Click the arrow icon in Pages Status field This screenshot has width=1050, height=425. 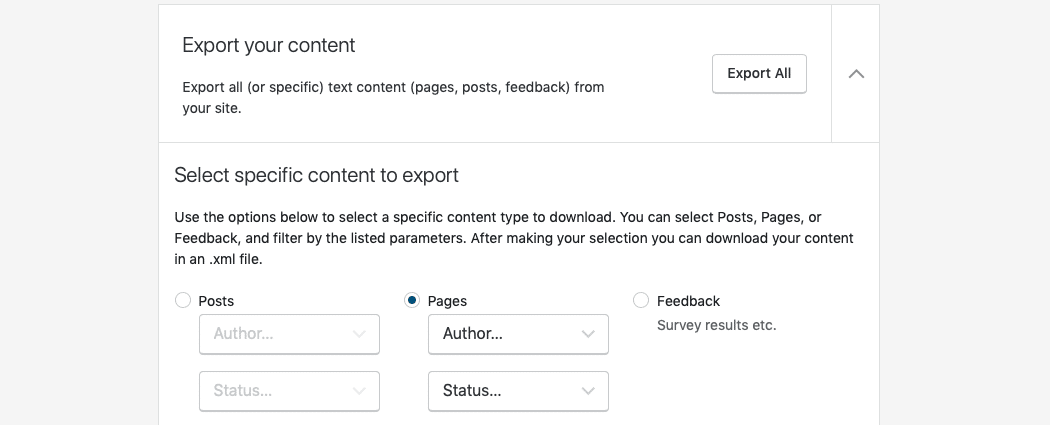[588, 392]
